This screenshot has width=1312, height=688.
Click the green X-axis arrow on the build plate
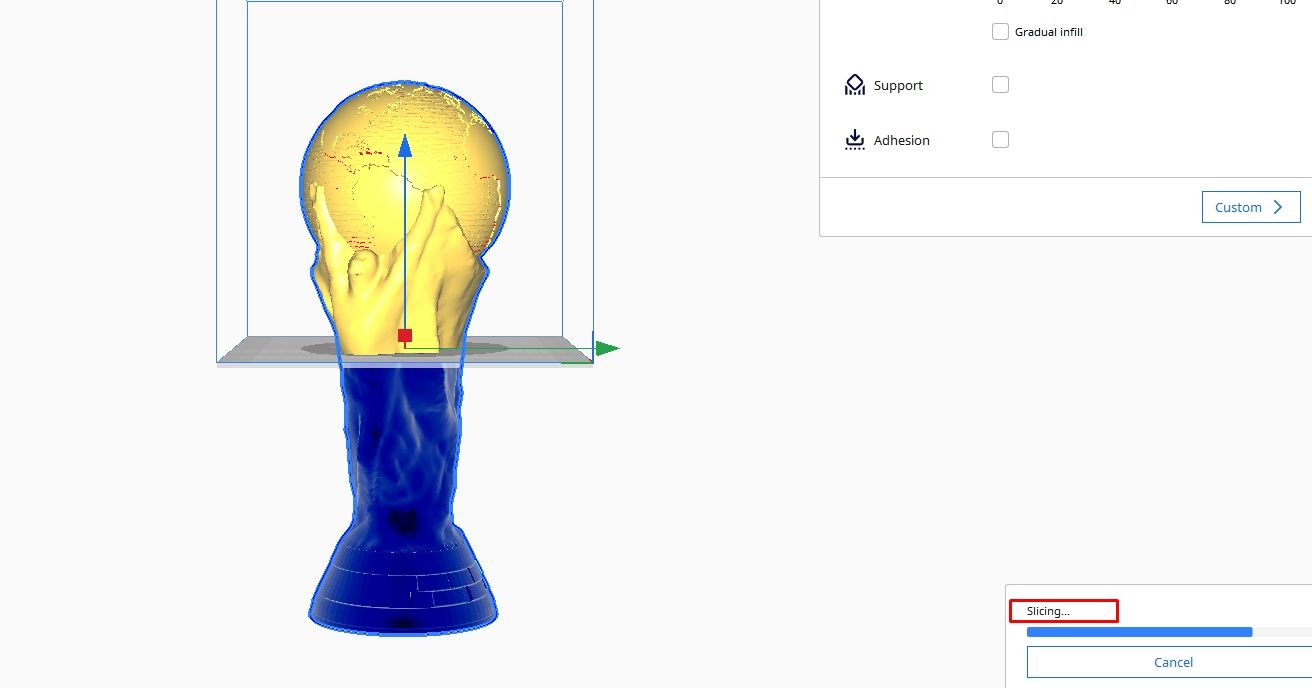608,348
